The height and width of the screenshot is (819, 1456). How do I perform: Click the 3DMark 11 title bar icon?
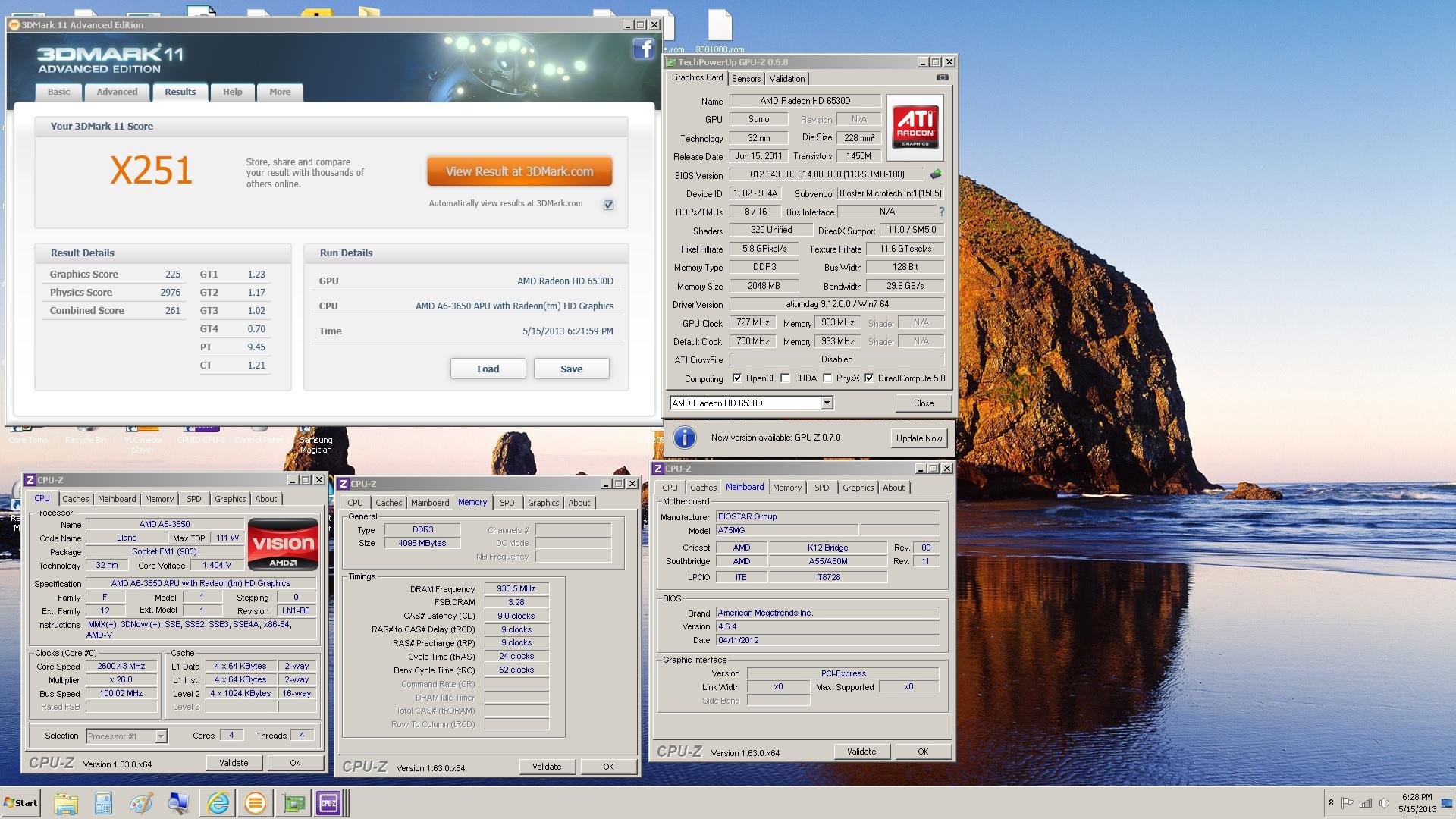[14, 24]
